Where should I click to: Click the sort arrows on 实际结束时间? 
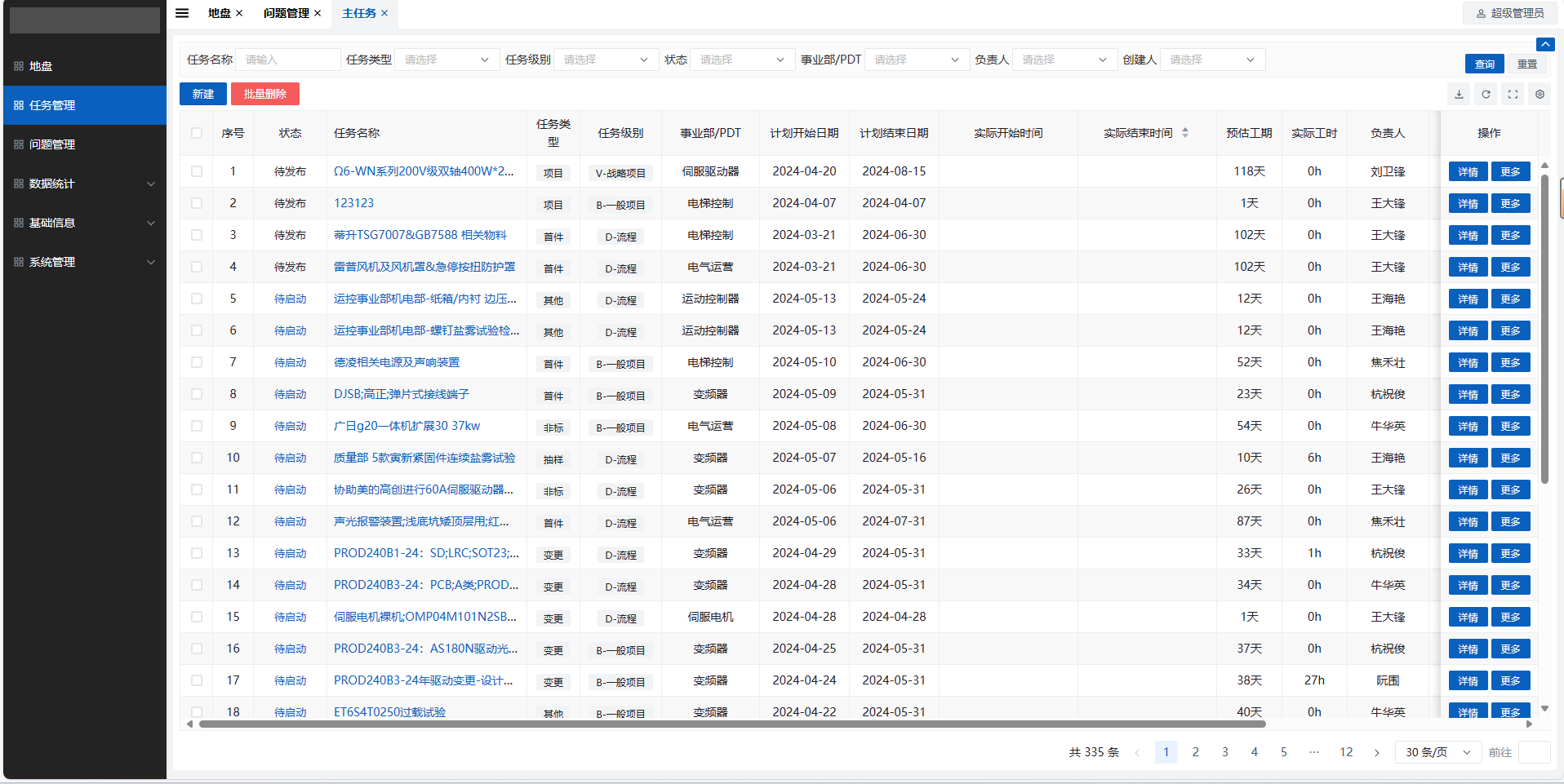click(1185, 133)
